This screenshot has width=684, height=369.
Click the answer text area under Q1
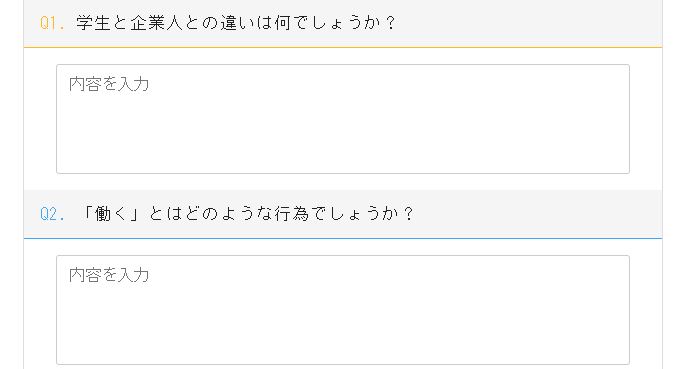tap(343, 119)
